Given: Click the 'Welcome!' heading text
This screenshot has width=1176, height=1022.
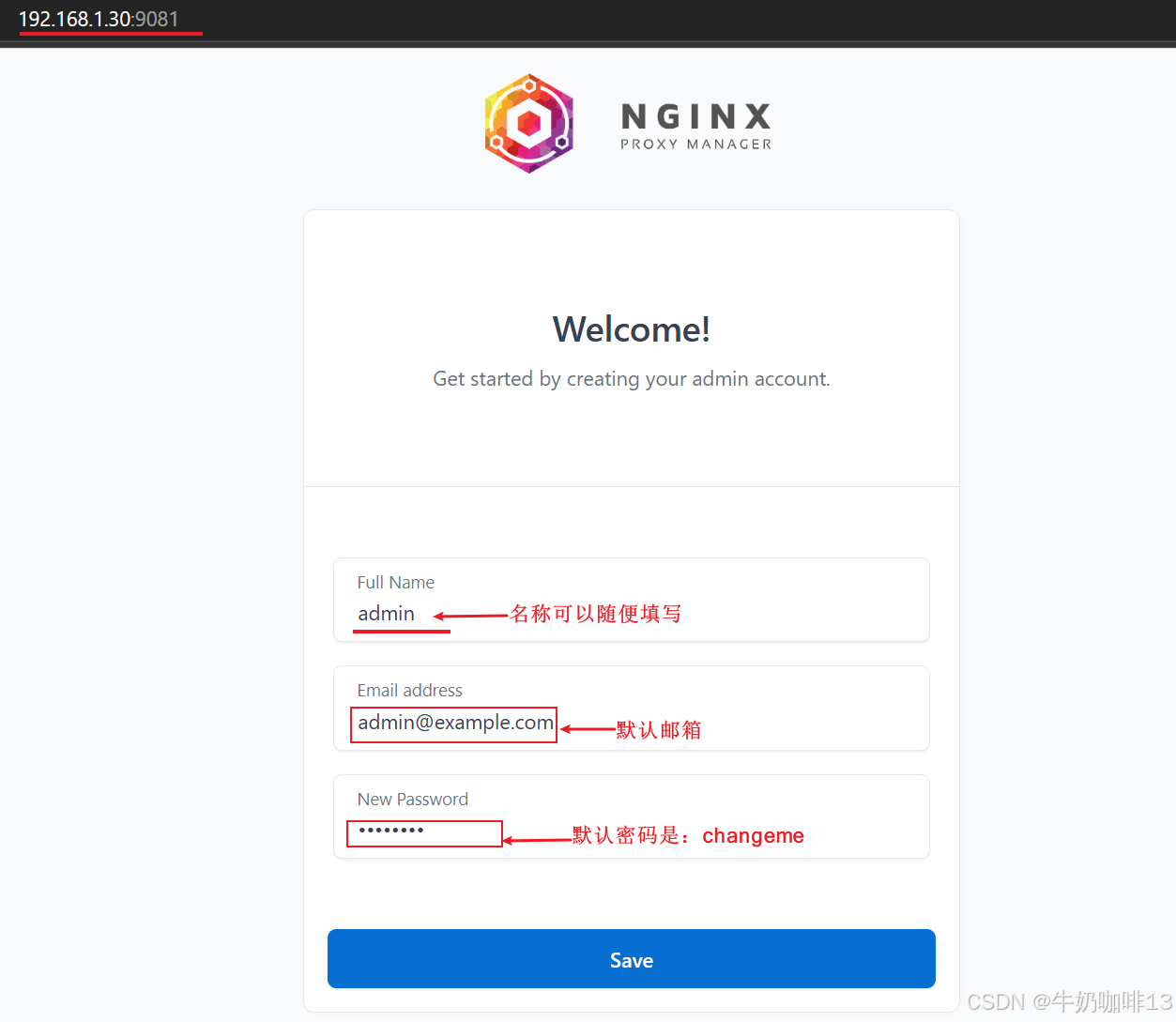Looking at the screenshot, I should pyautogui.click(x=632, y=329).
